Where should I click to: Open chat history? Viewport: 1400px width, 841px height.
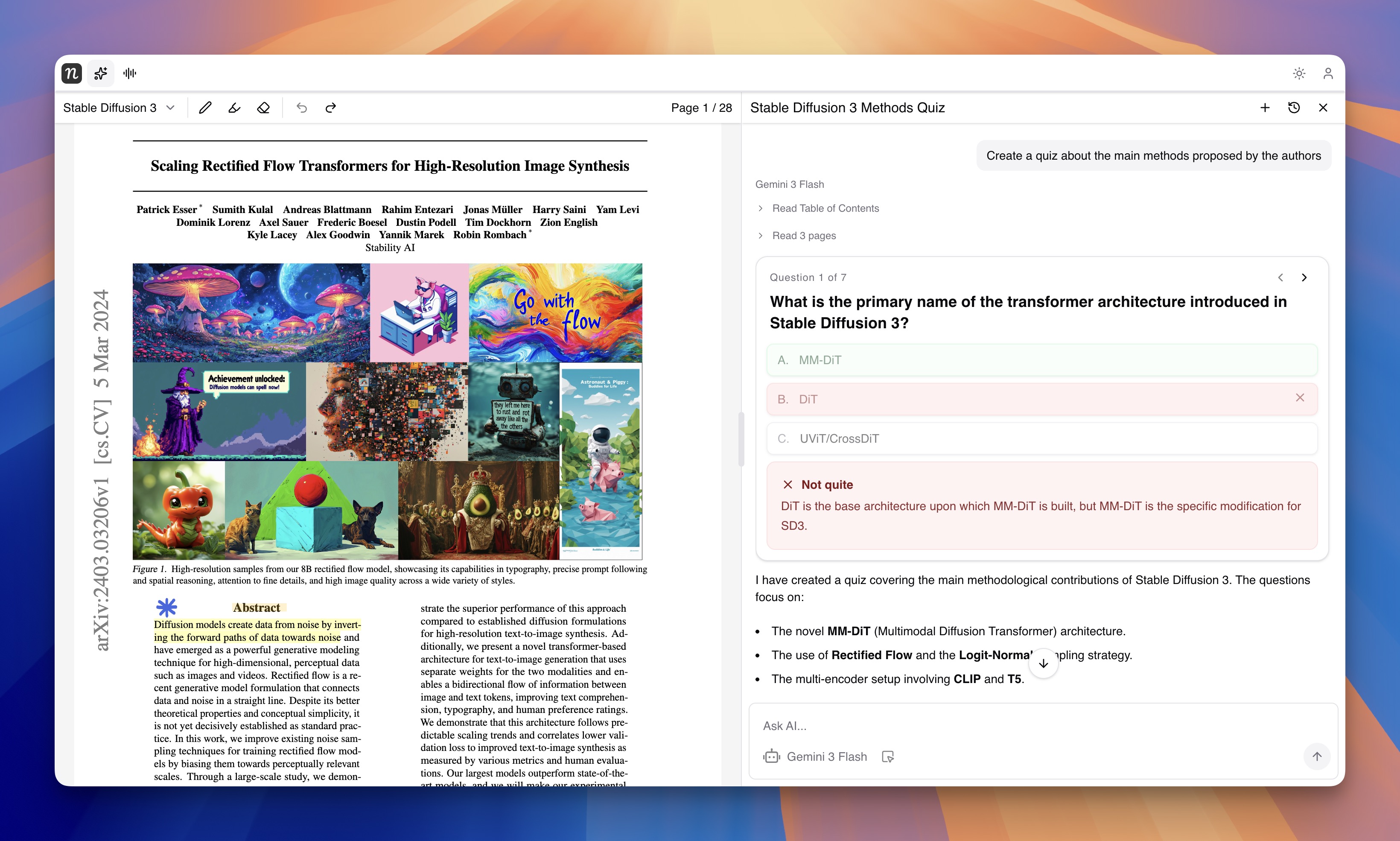pos(1293,108)
